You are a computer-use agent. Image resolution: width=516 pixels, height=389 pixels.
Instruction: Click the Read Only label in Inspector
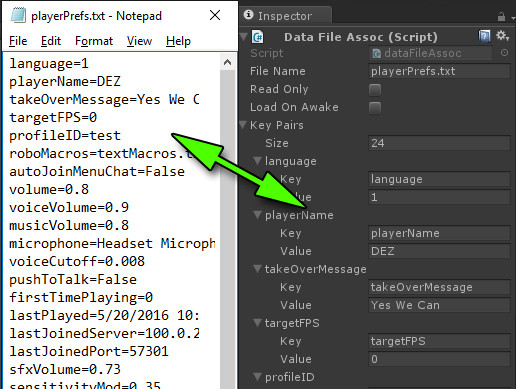click(279, 89)
